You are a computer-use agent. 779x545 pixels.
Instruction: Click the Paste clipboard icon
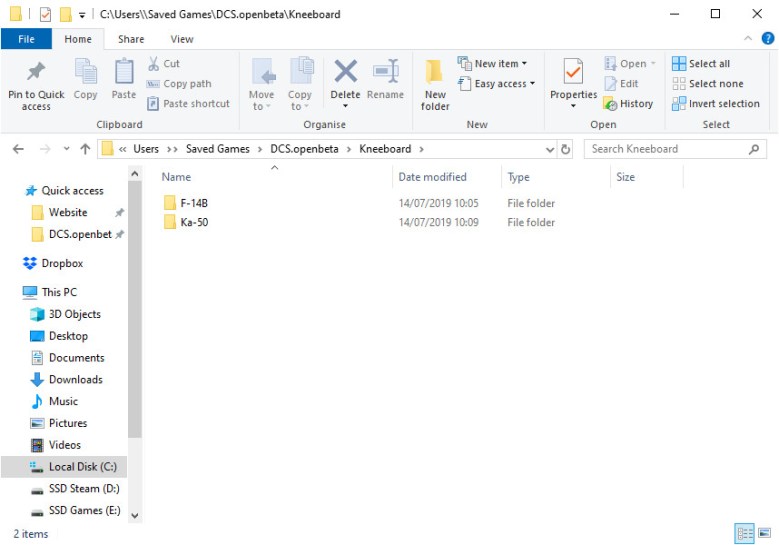[x=124, y=74]
